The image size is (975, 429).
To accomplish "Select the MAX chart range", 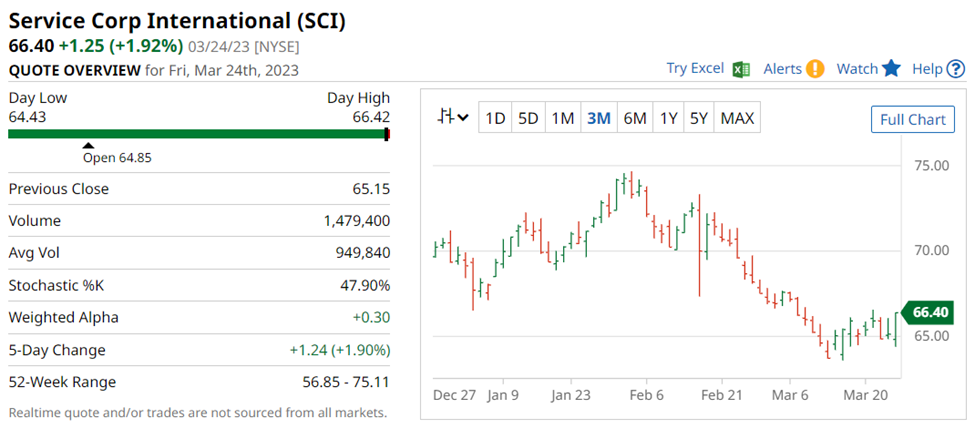I will point(737,118).
